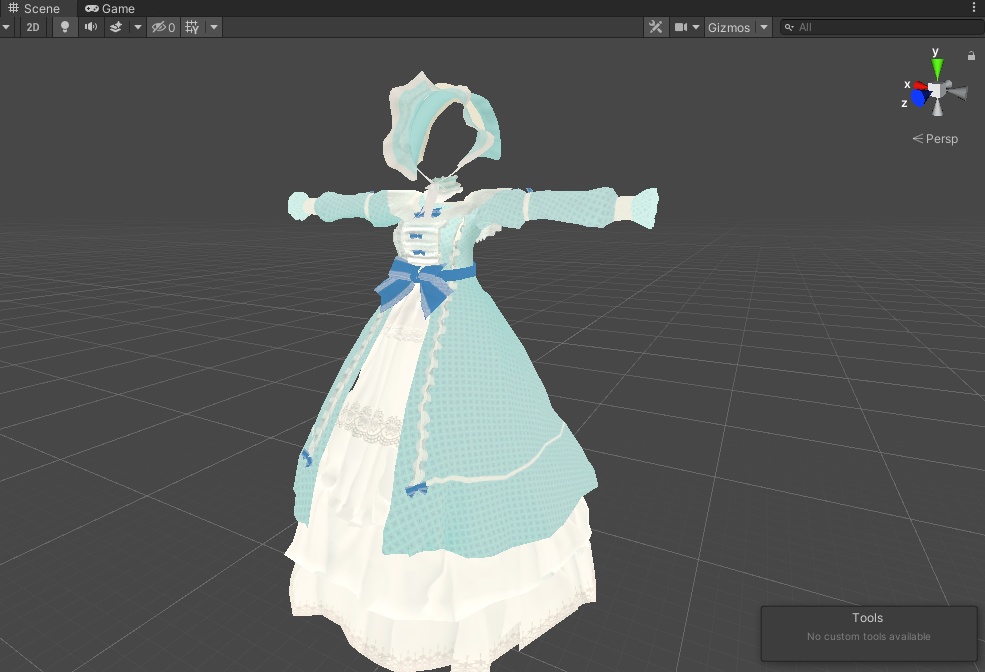Click the scene camera icon
This screenshot has height=672, width=985.
(x=680, y=27)
